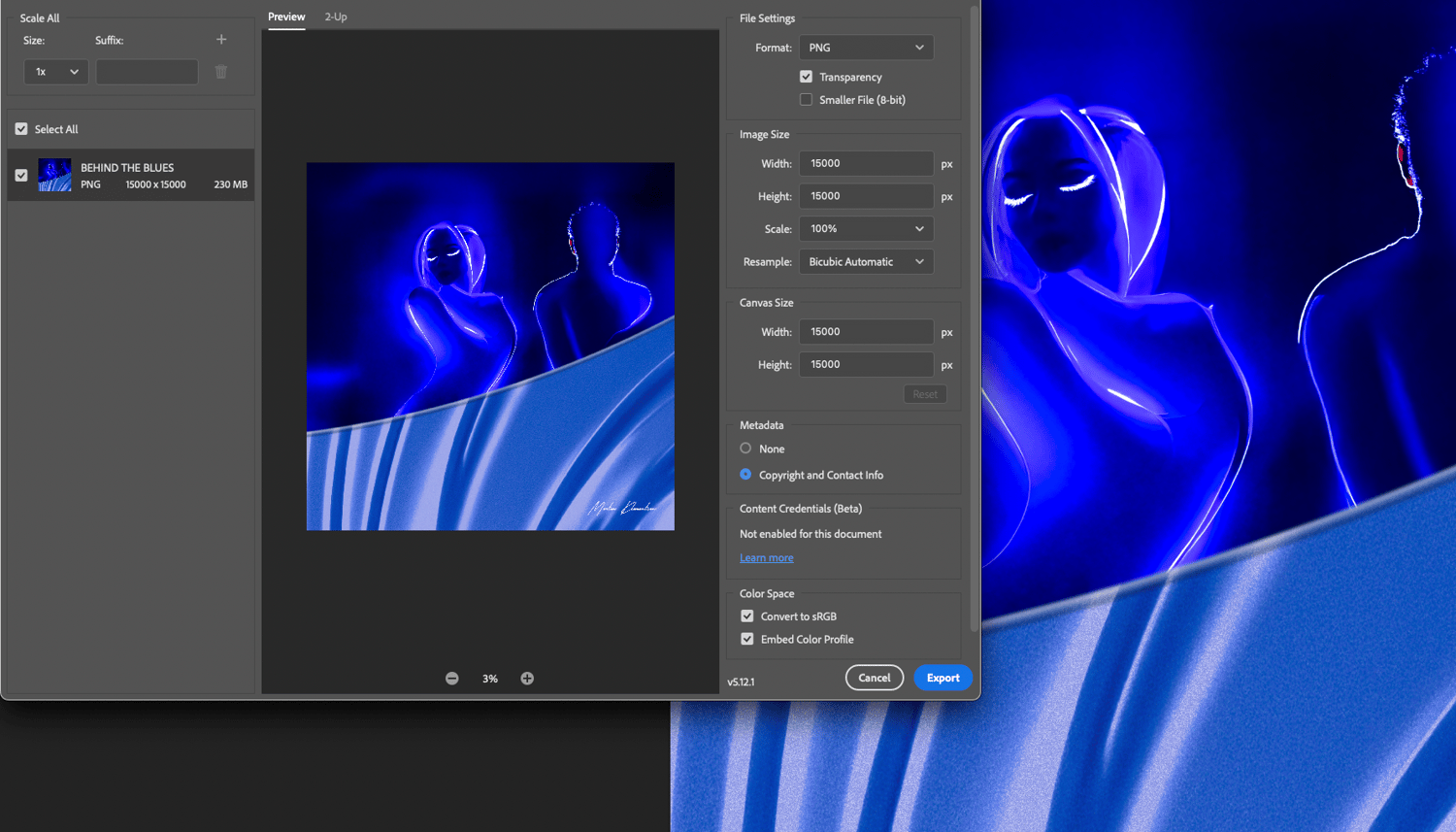Uncheck Embed Color Profile
Image resolution: width=1456 pixels, height=832 pixels.
747,640
